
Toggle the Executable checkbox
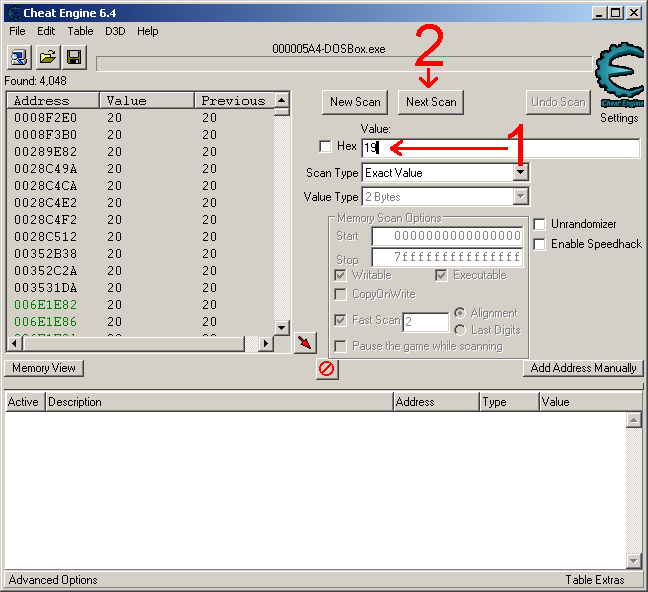[x=441, y=275]
